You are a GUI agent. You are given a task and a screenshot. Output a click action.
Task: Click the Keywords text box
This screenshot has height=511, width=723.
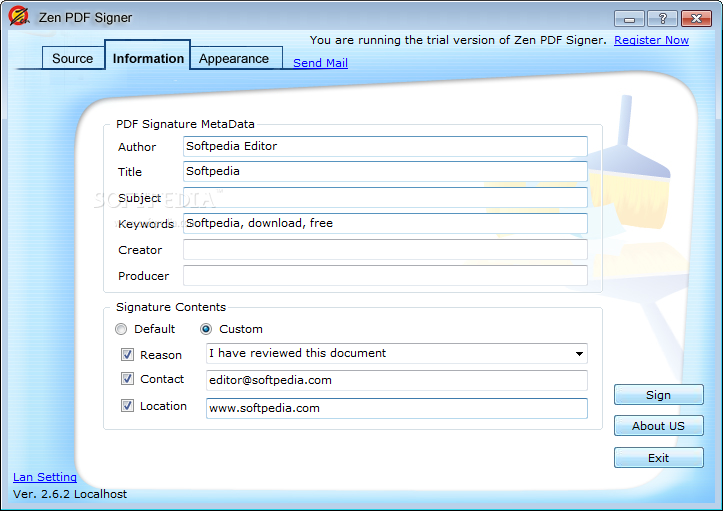coord(385,223)
